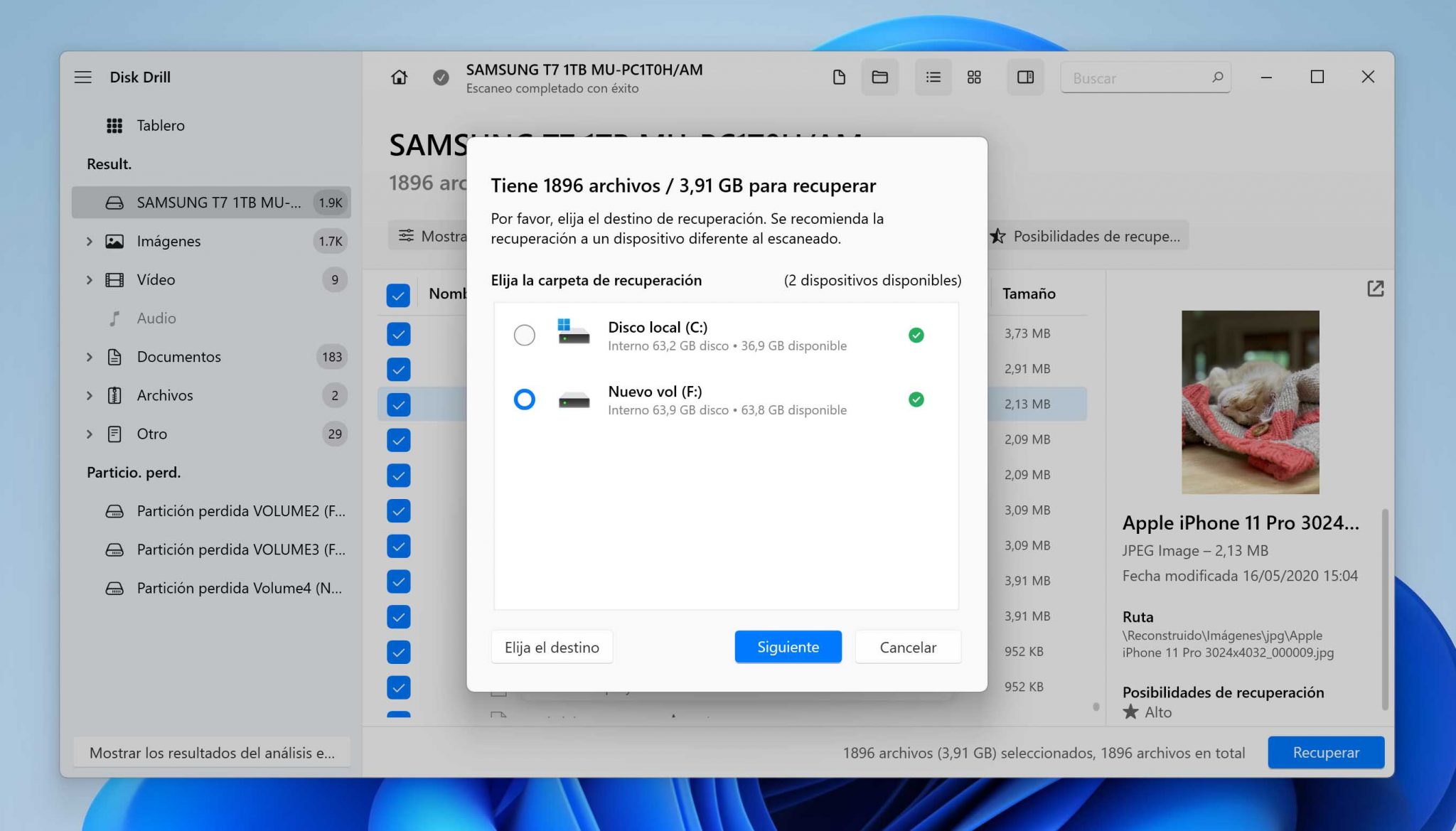Image resolution: width=1456 pixels, height=831 pixels.
Task: Select Disco local (C:) radio button
Action: [x=525, y=335]
